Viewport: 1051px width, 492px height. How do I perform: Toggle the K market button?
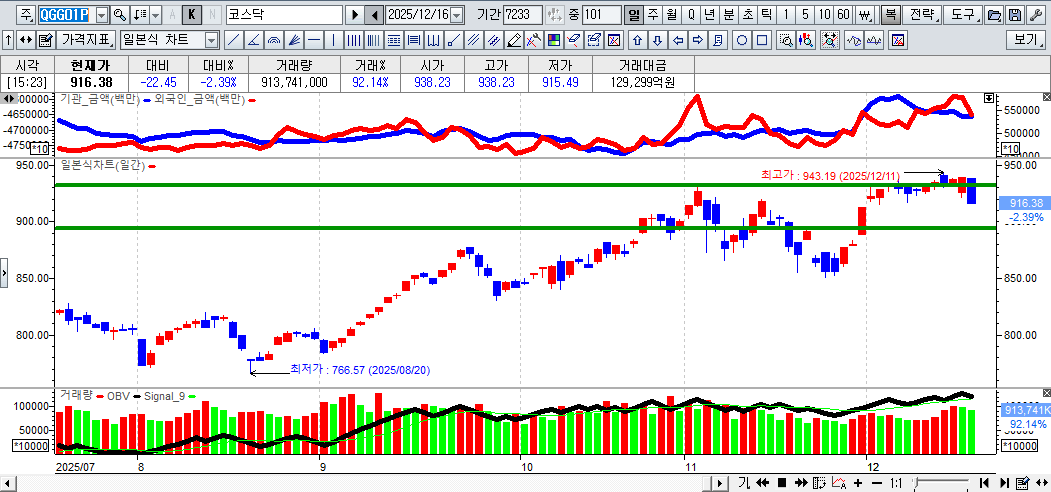pos(191,15)
